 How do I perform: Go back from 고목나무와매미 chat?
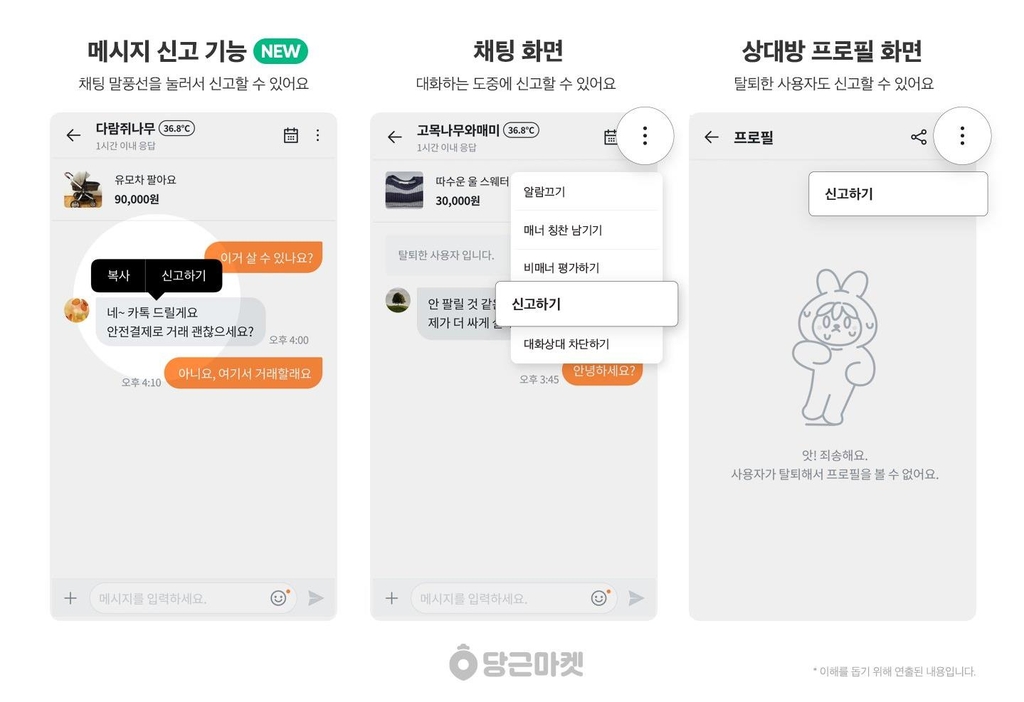pos(394,136)
